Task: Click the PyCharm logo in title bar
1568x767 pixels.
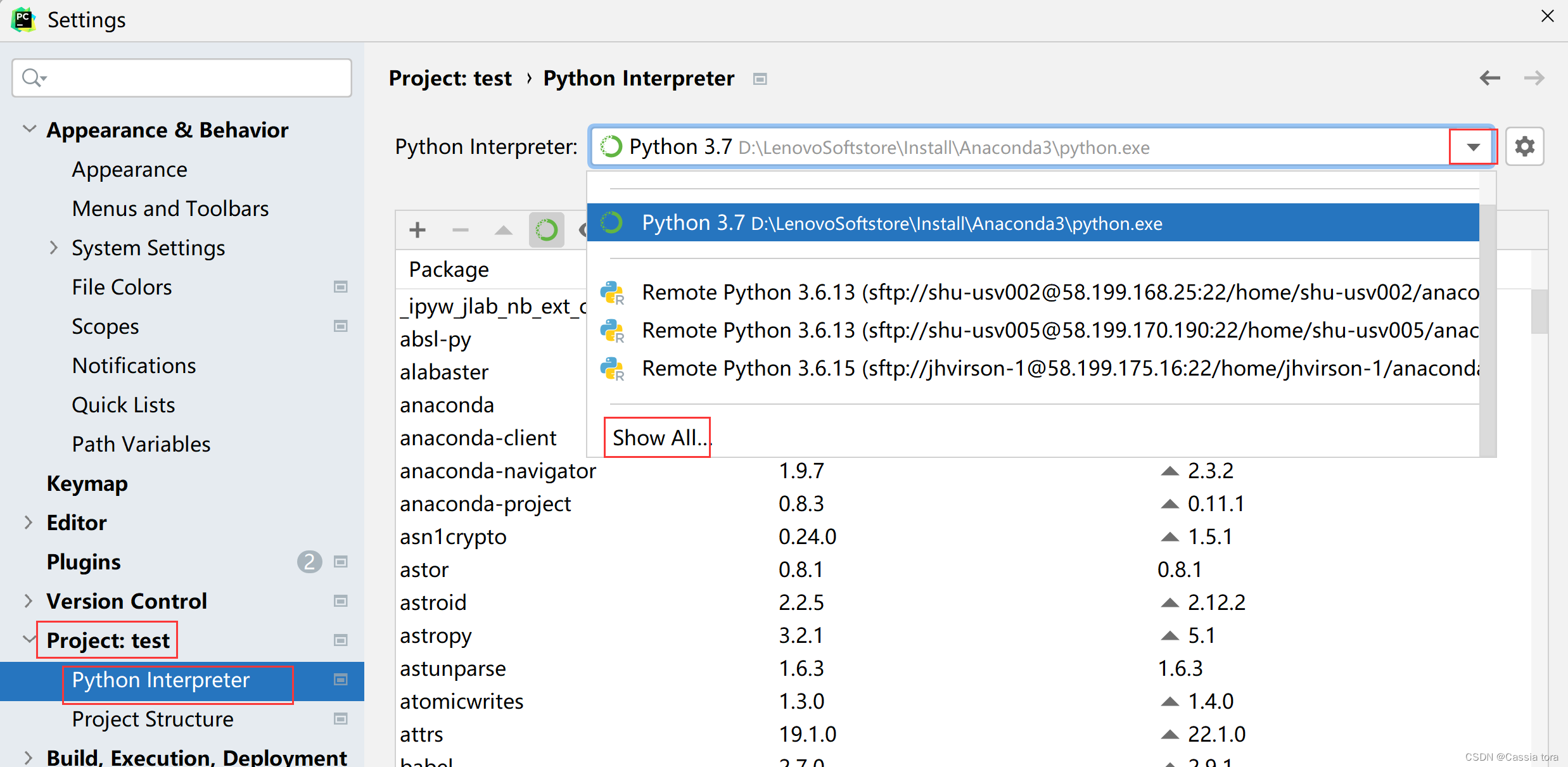Action: pyautogui.click(x=23, y=20)
